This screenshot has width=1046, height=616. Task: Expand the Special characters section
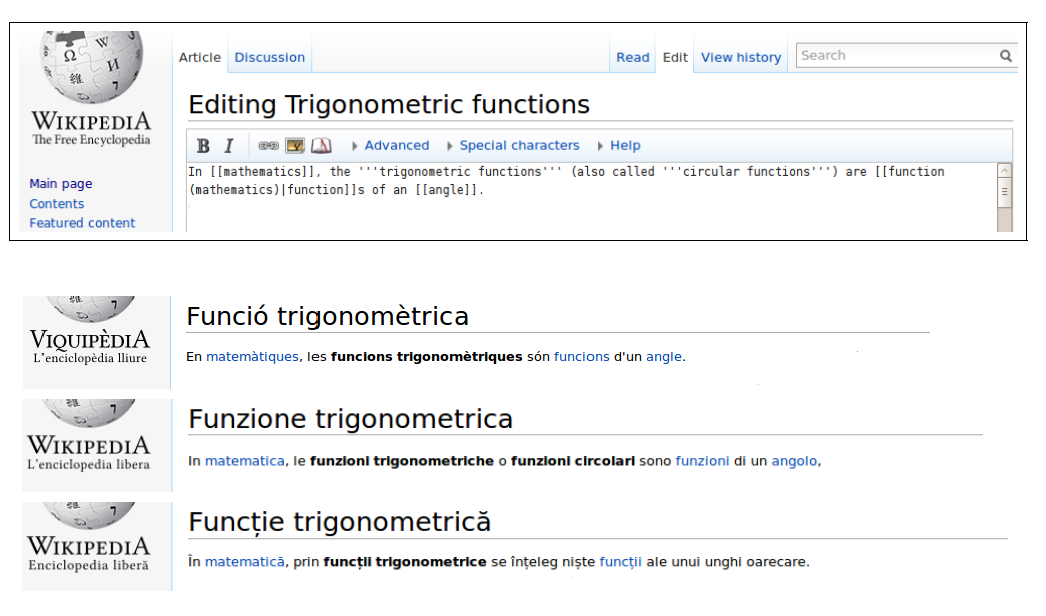coord(513,146)
